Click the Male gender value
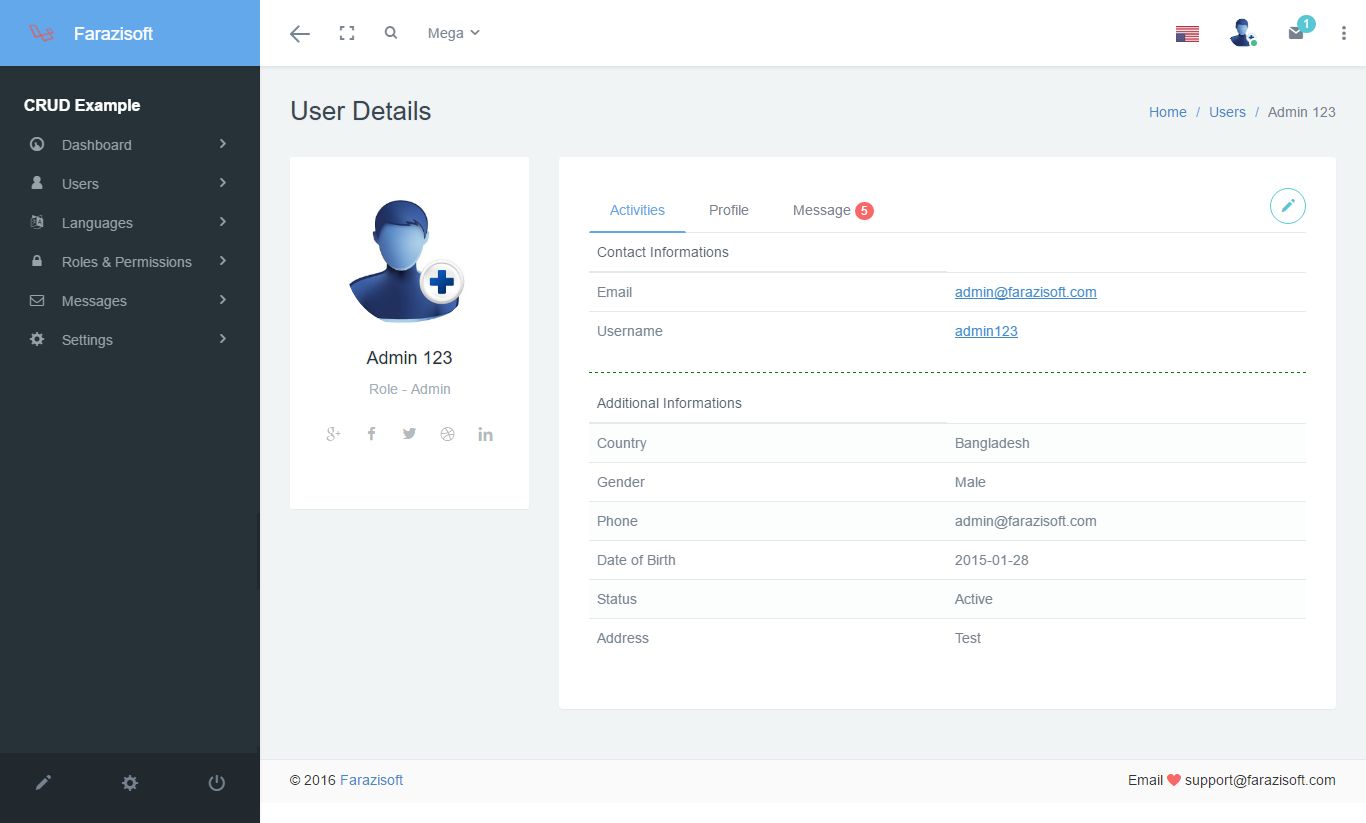This screenshot has width=1366, height=823. pyautogui.click(x=970, y=482)
